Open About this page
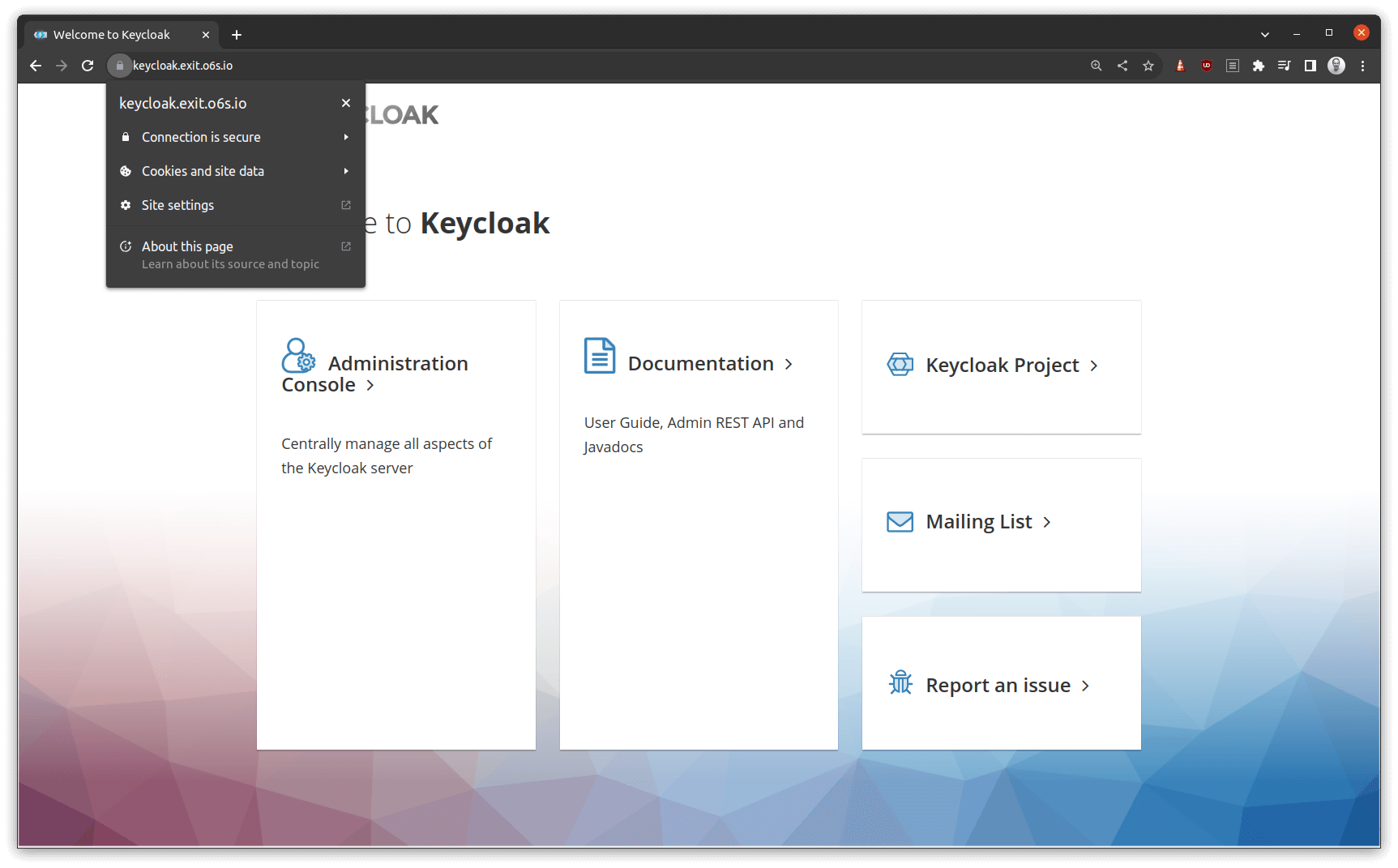The height and width of the screenshot is (868, 1398). [235, 254]
